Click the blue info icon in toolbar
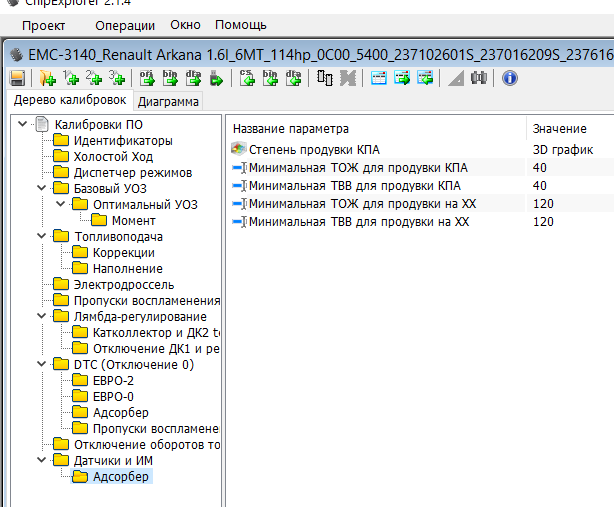 point(509,78)
